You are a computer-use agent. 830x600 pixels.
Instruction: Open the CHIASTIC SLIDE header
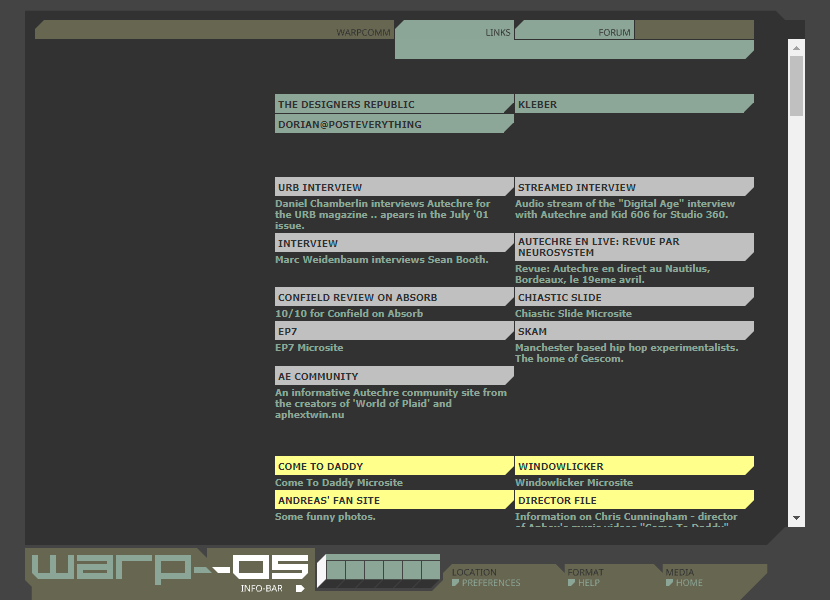pyautogui.click(x=634, y=297)
